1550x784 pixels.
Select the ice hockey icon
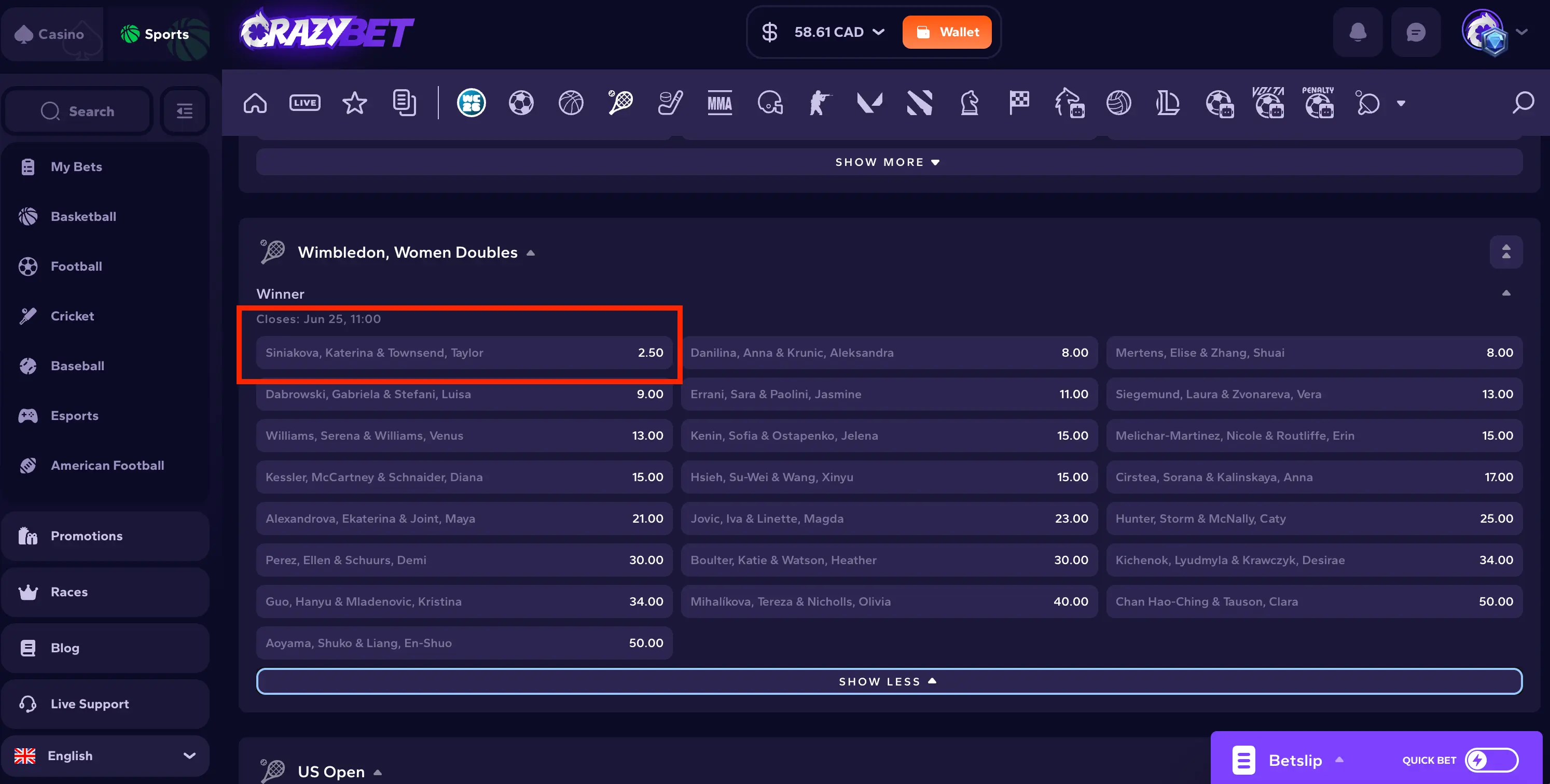click(x=670, y=103)
